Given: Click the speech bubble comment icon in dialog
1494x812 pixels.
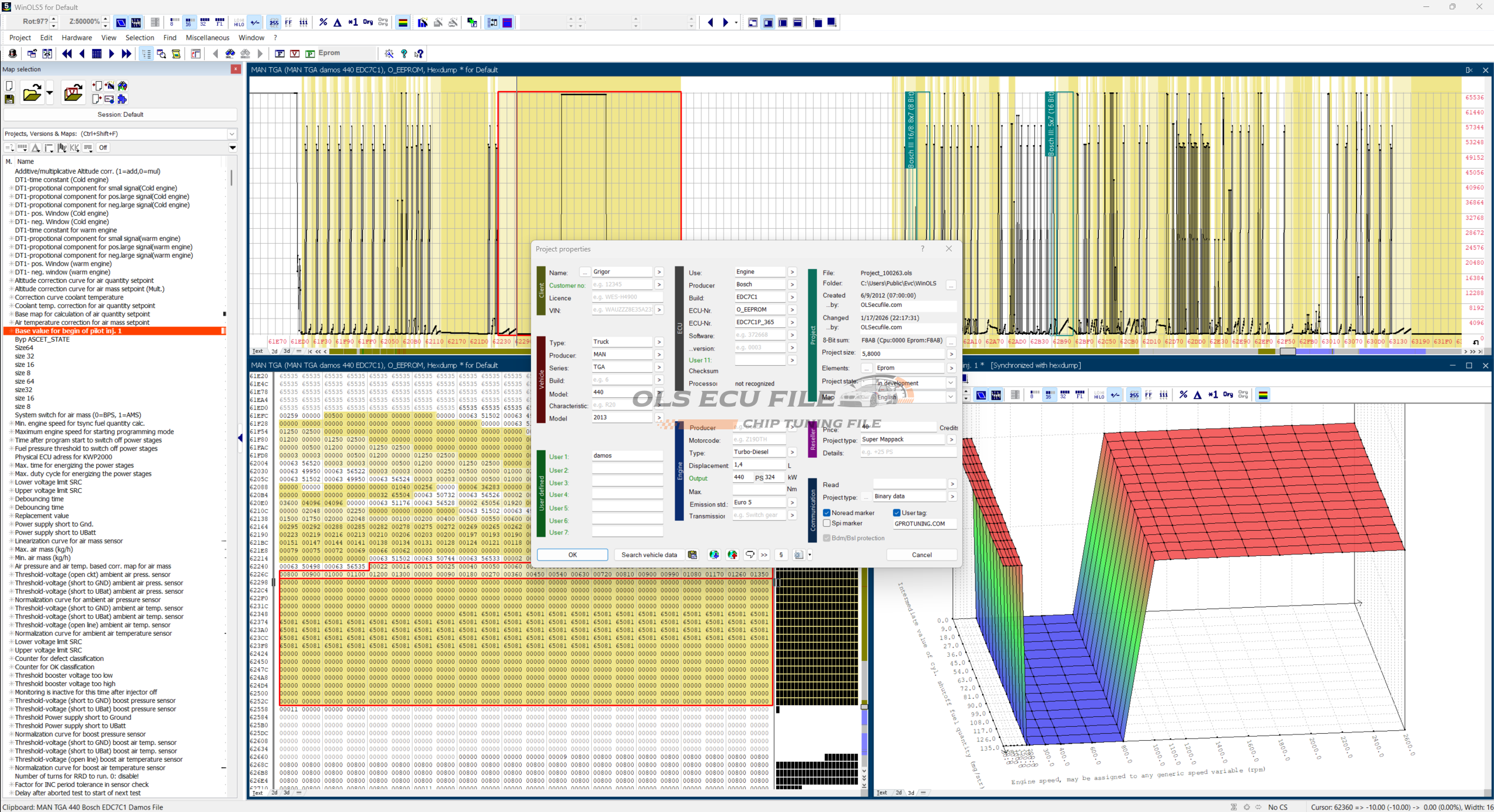Looking at the screenshot, I should pos(750,555).
